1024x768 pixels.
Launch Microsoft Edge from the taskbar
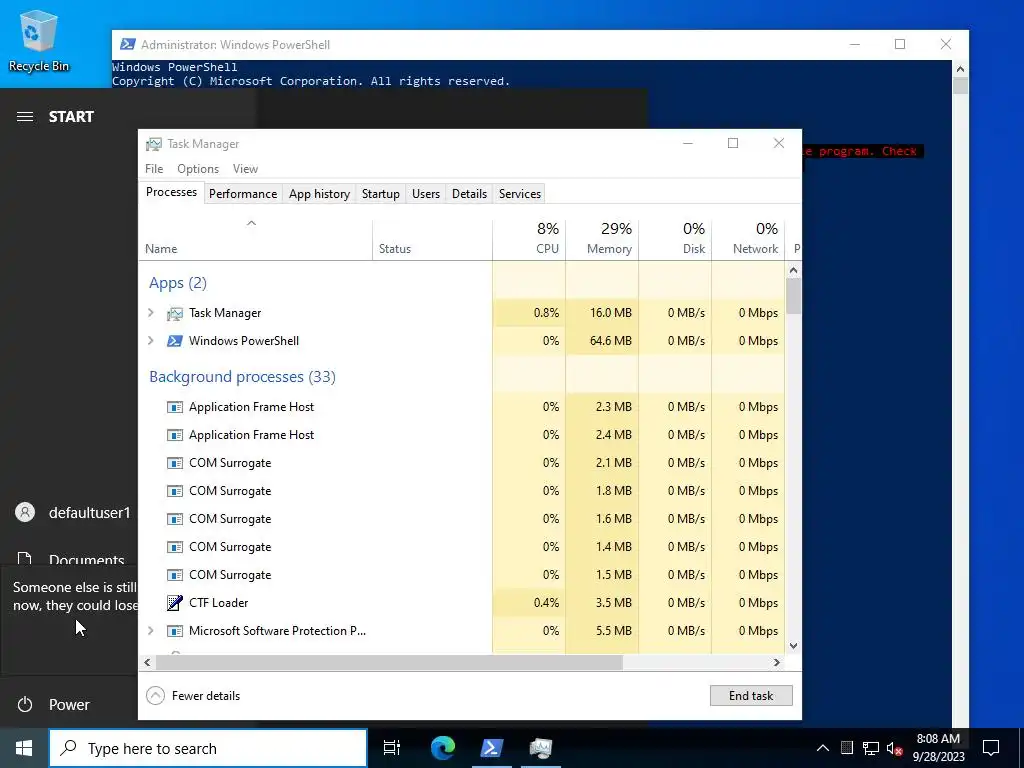tap(442, 748)
